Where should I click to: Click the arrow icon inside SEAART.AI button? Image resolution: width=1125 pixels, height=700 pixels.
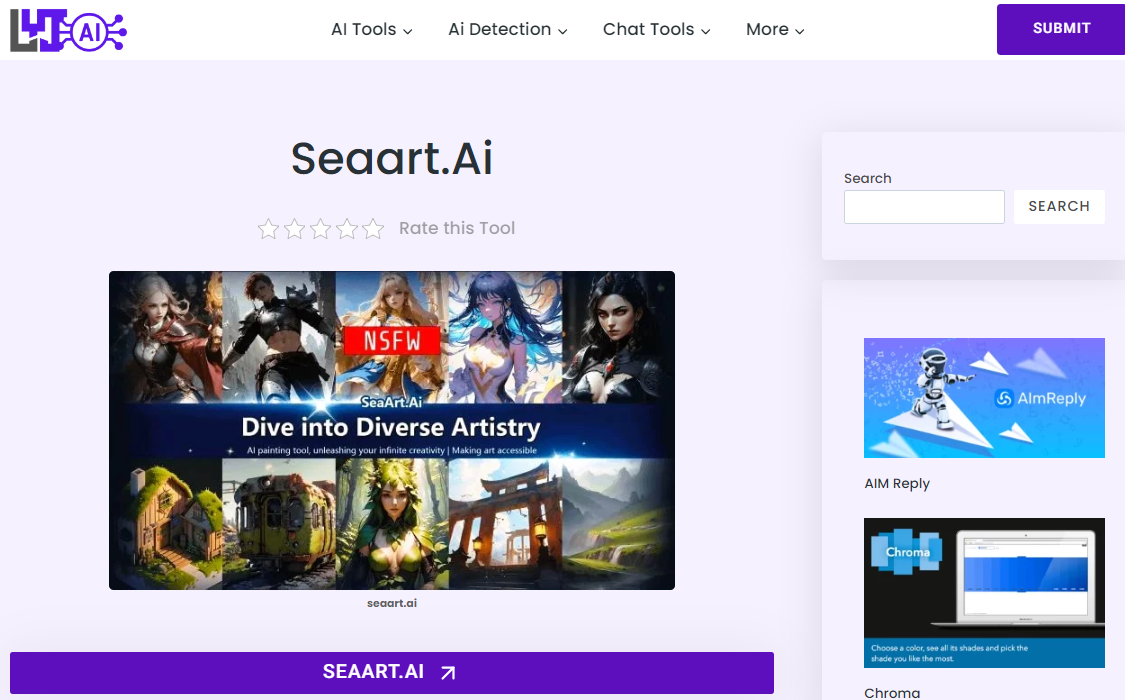(448, 672)
